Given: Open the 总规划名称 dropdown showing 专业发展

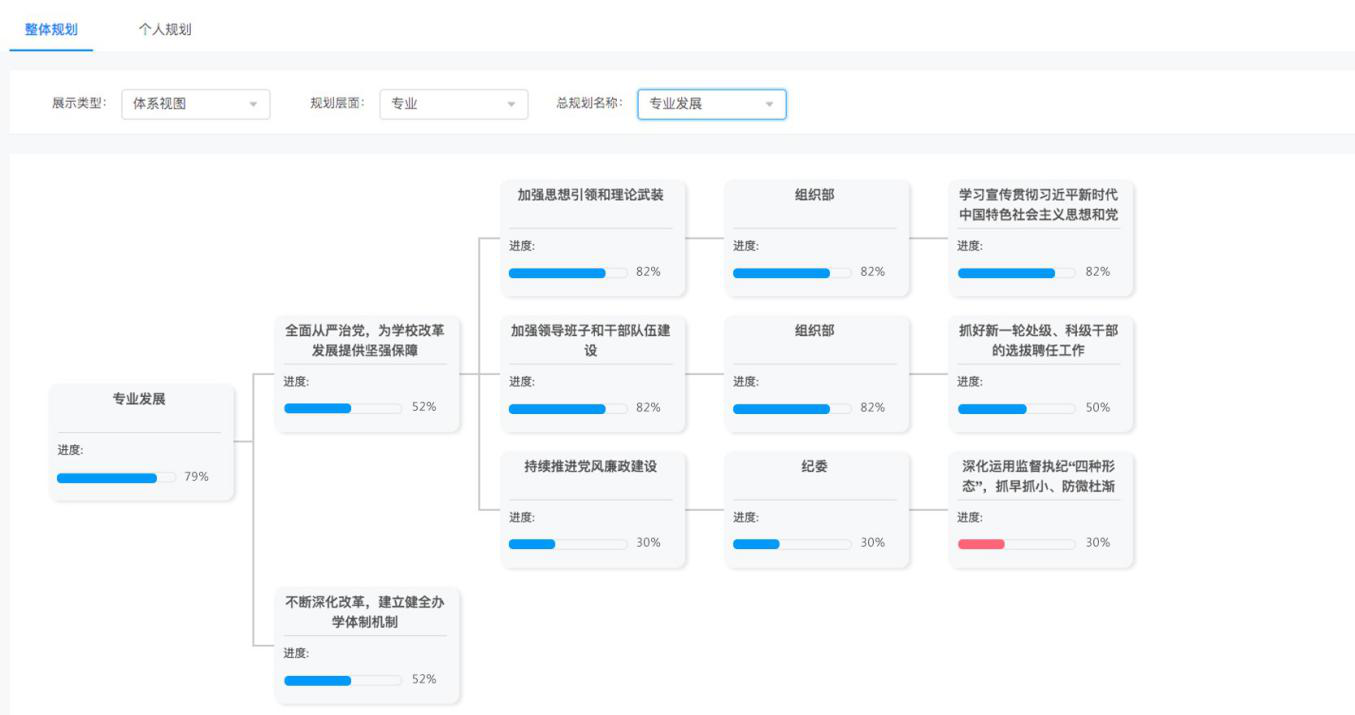Looking at the screenshot, I should coord(711,104).
